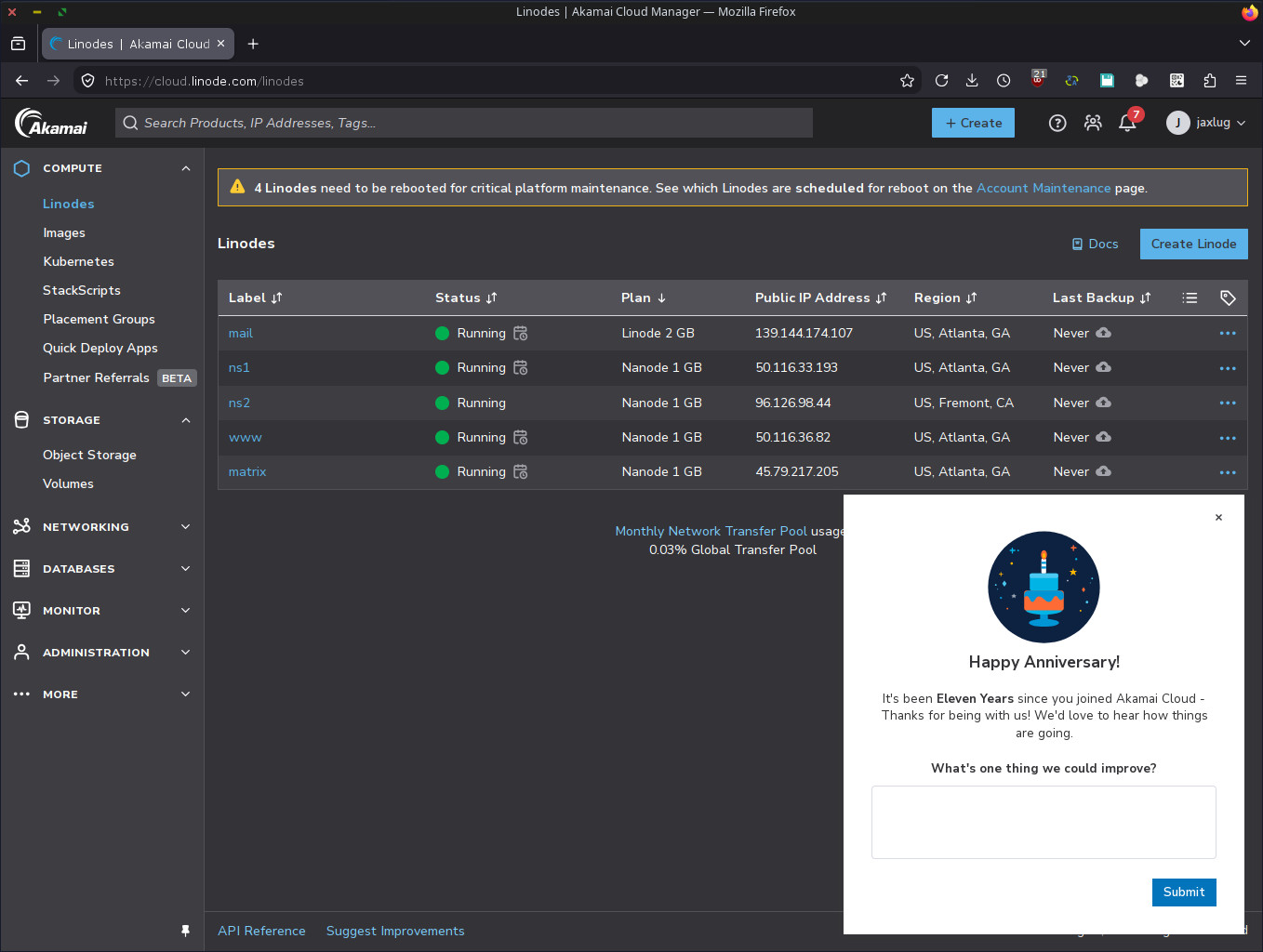The image size is (1263, 952).
Task: Go to Kubernetes in the sidebar
Action: [79, 261]
